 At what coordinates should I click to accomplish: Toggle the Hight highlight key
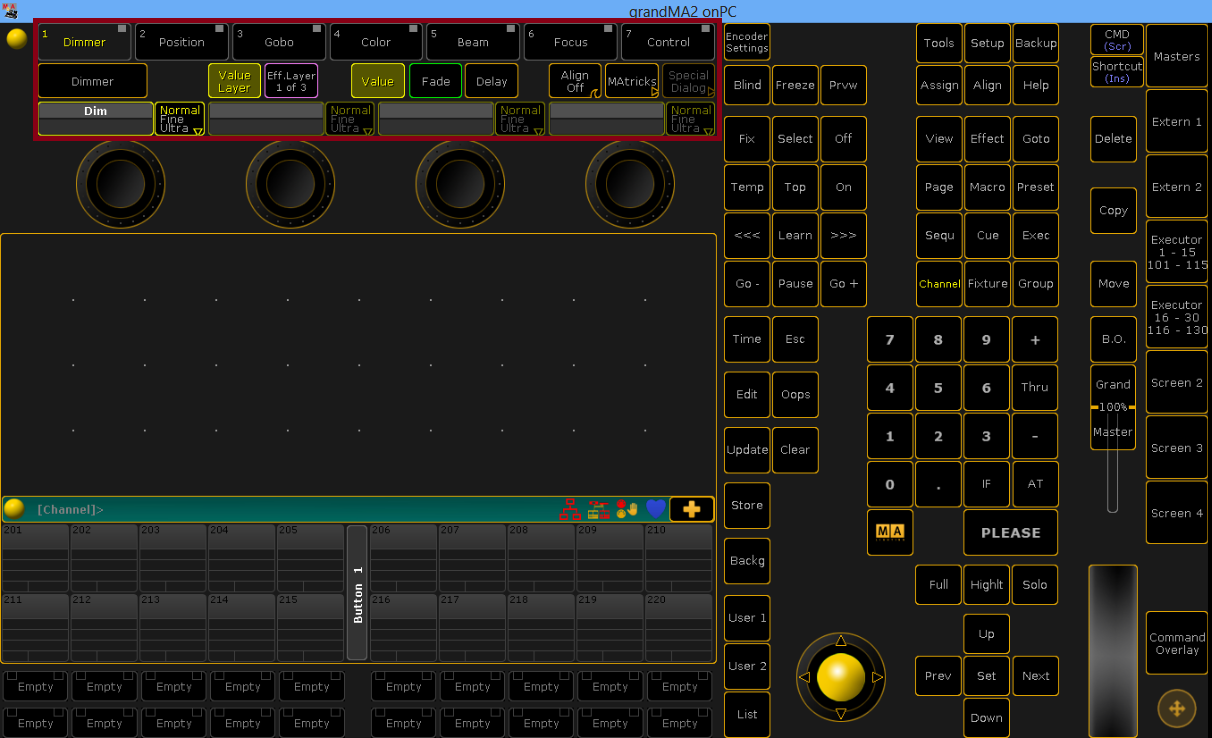(x=986, y=584)
